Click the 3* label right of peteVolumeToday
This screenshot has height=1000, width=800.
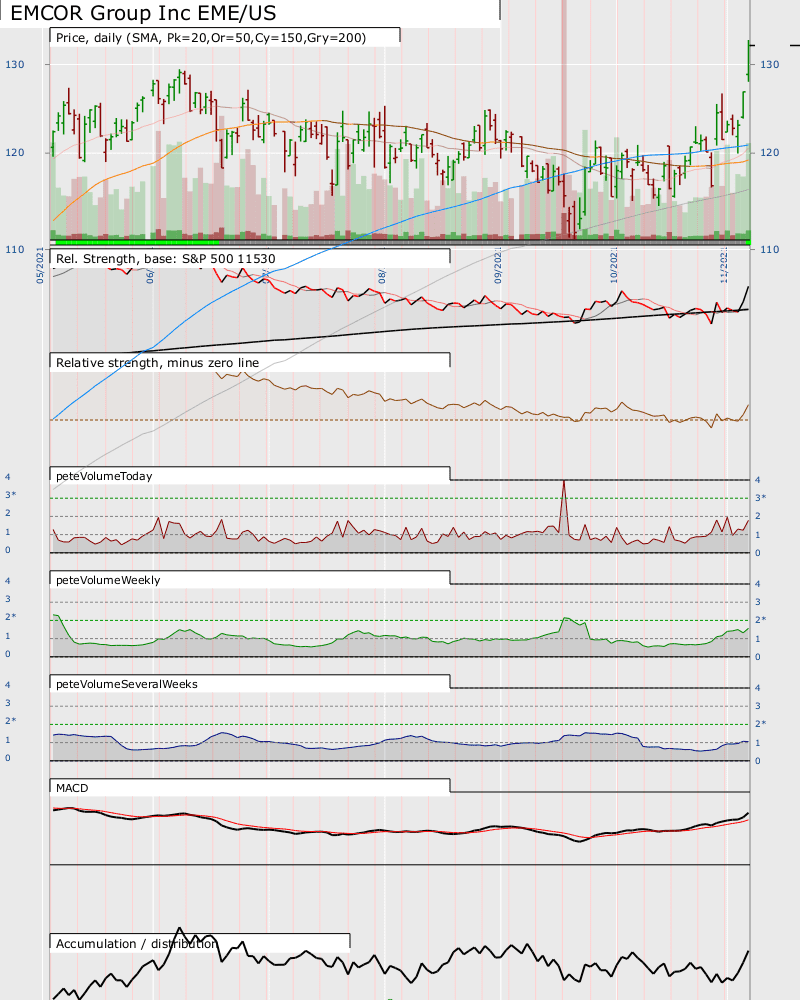tap(761, 497)
